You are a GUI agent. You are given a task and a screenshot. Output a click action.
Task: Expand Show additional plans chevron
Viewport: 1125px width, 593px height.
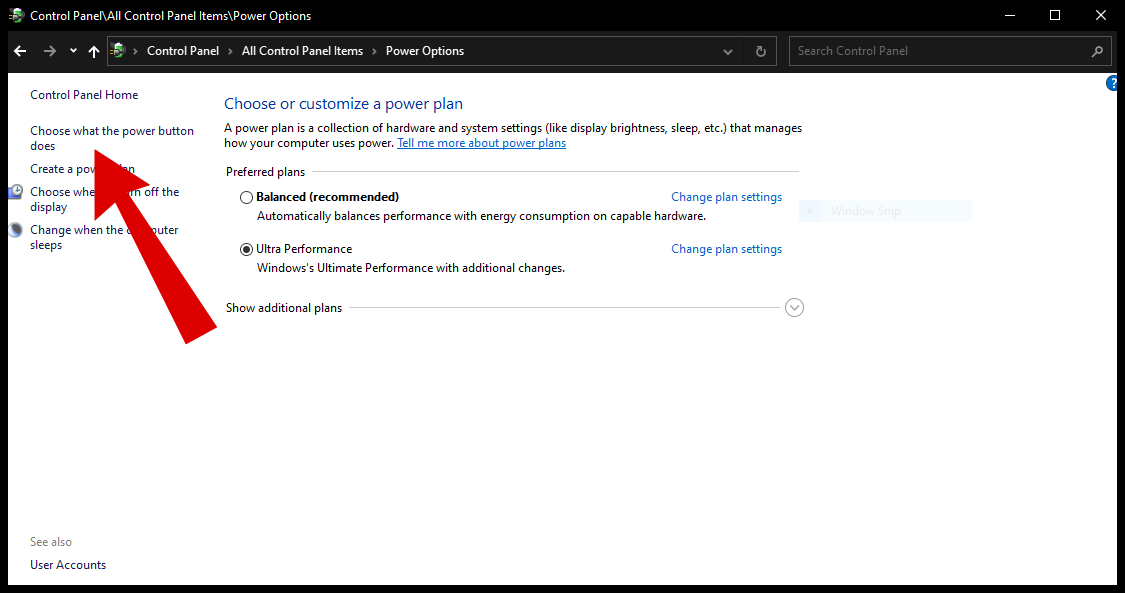(x=795, y=308)
